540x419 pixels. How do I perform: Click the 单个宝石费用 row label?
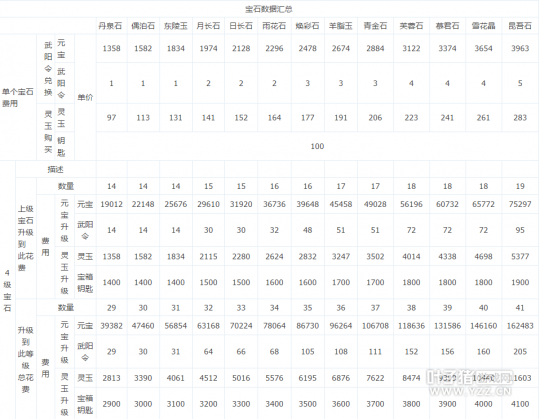click(x=18, y=97)
